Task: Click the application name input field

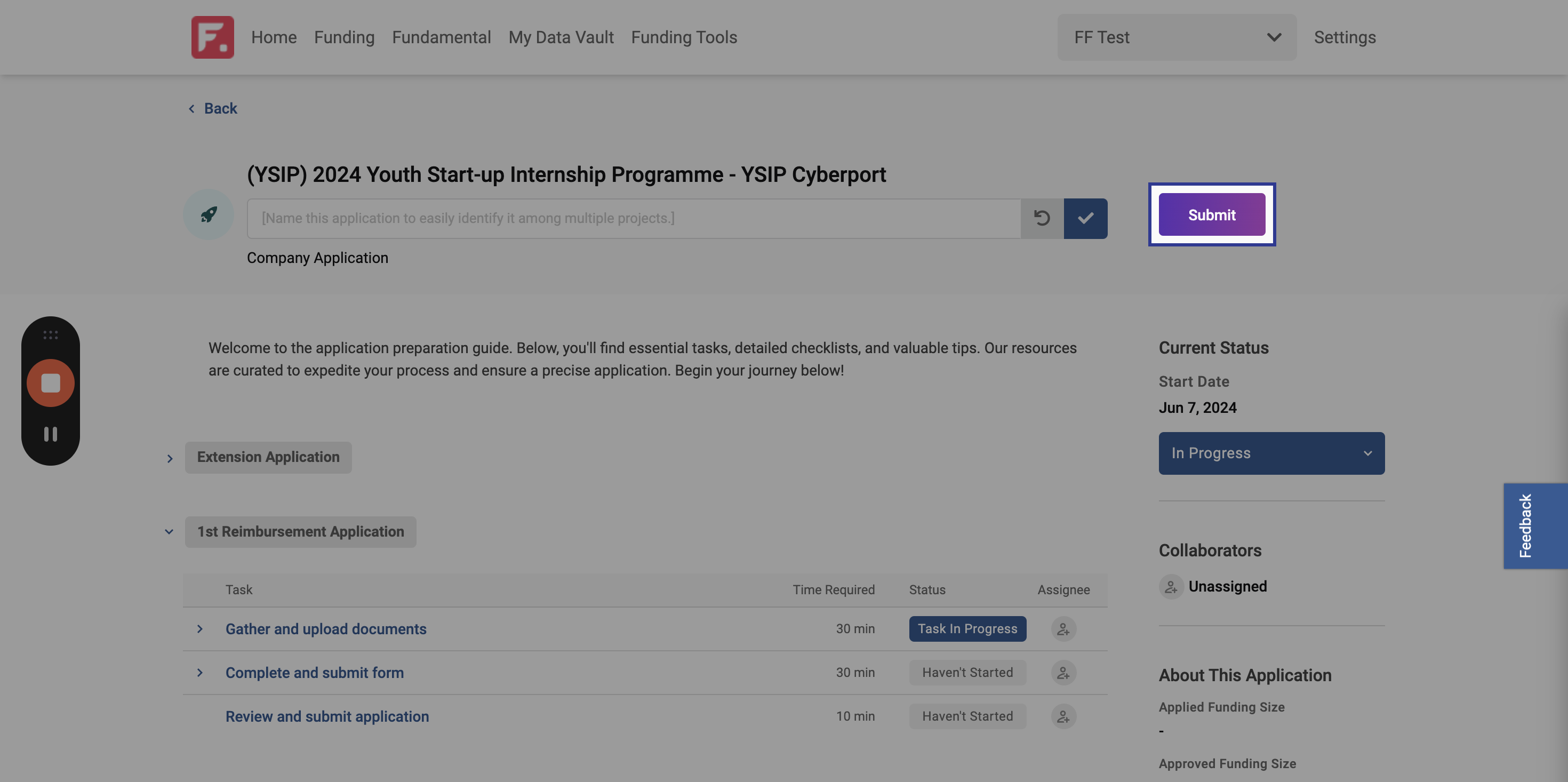Action: click(634, 218)
